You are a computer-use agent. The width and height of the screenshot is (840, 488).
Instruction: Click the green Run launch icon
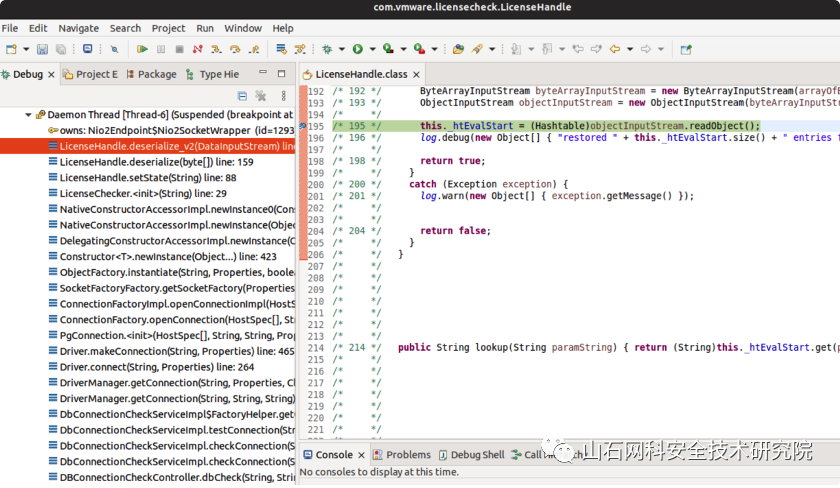pyautogui.click(x=358, y=49)
